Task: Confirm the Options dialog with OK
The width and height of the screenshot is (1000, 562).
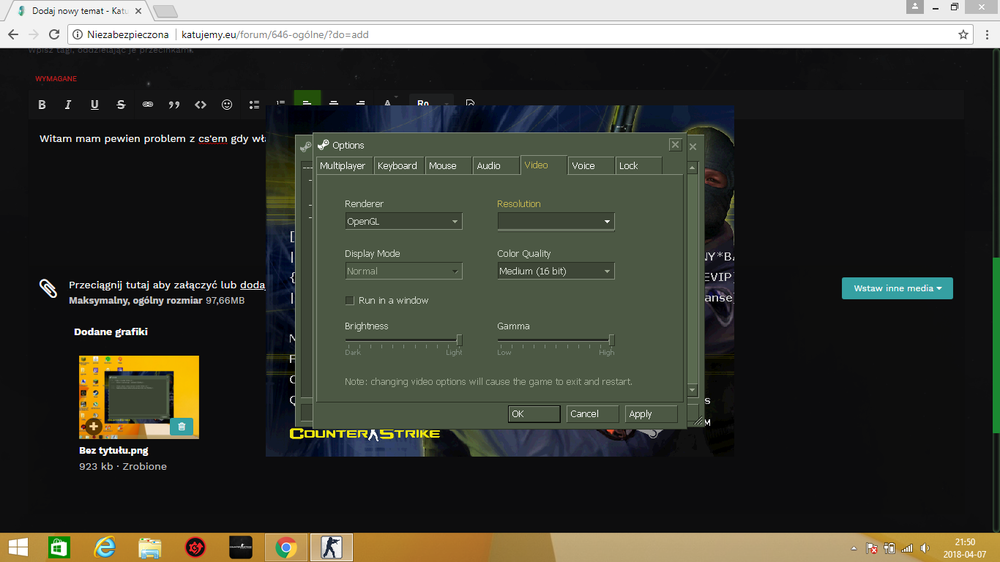Action: tap(534, 414)
